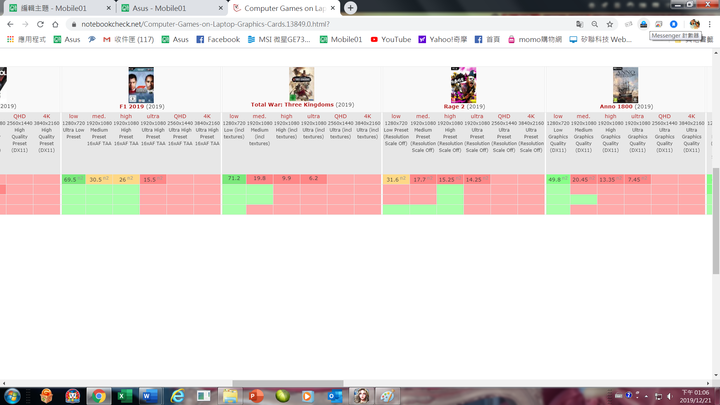Open the Apps shortcut in bookmarks bar
This screenshot has height=405, width=720.
click(27, 39)
